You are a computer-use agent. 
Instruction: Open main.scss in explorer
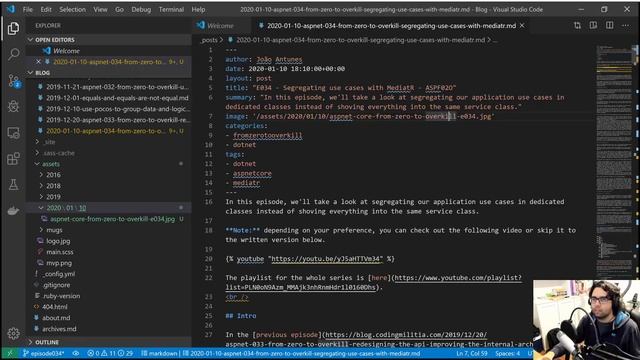(x=109, y=252)
